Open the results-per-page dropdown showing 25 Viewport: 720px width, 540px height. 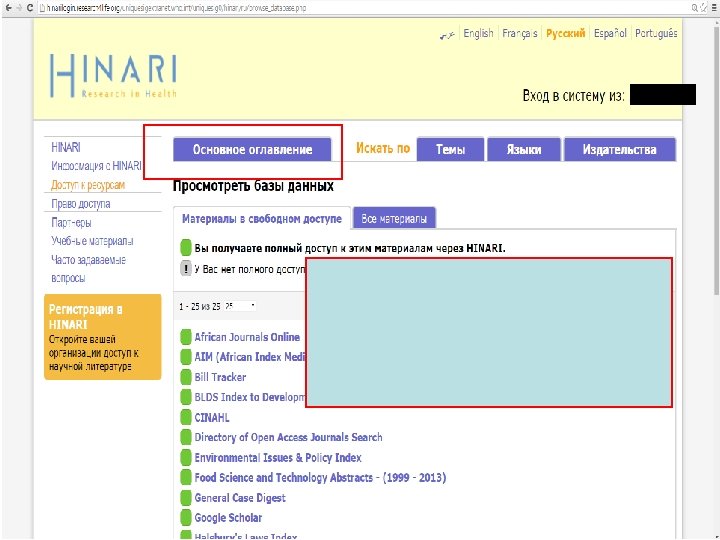pos(240,306)
